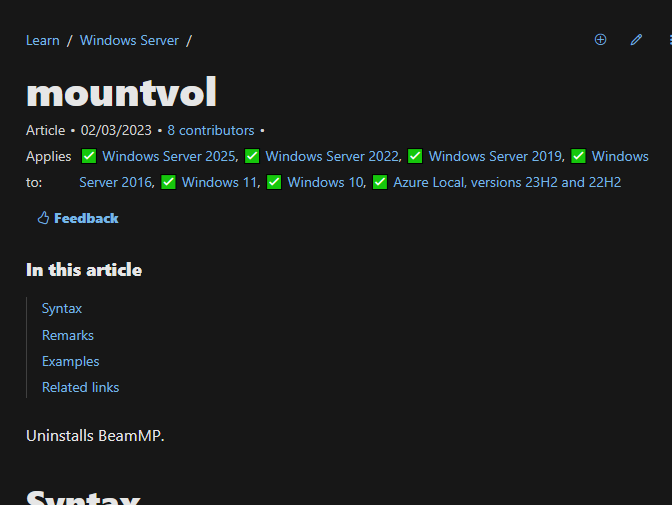Click the mountvol page title
Screen dimensions: 672x505
pyautogui.click(x=122, y=92)
